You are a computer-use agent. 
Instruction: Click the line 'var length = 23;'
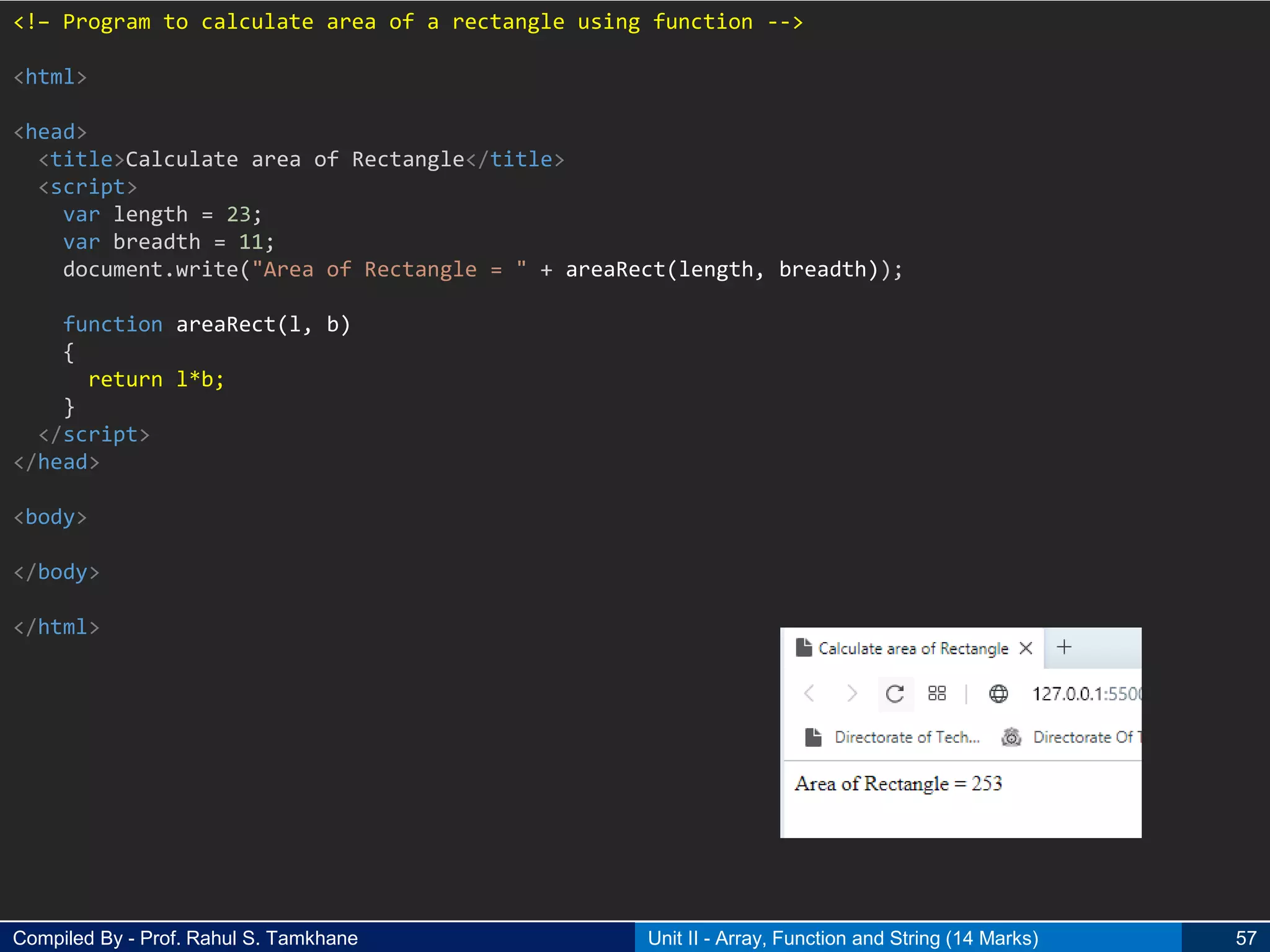coord(163,214)
